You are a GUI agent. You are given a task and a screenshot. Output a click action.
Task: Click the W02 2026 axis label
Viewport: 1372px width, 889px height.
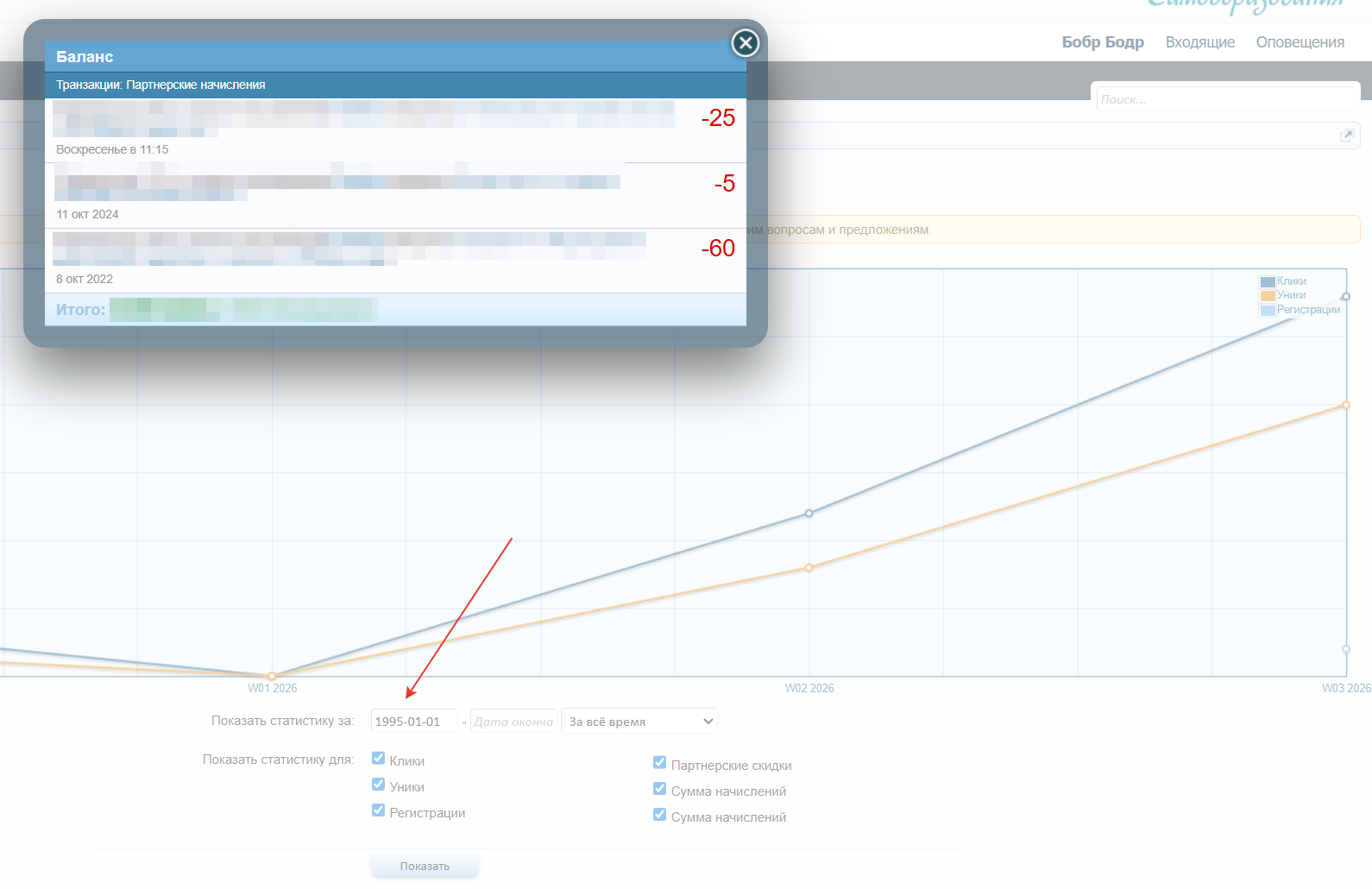tap(809, 688)
